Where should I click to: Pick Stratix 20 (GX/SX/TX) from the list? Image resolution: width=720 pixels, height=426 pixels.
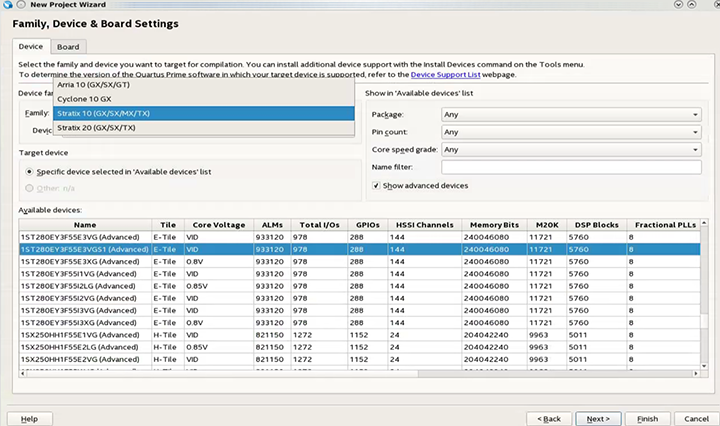click(203, 128)
